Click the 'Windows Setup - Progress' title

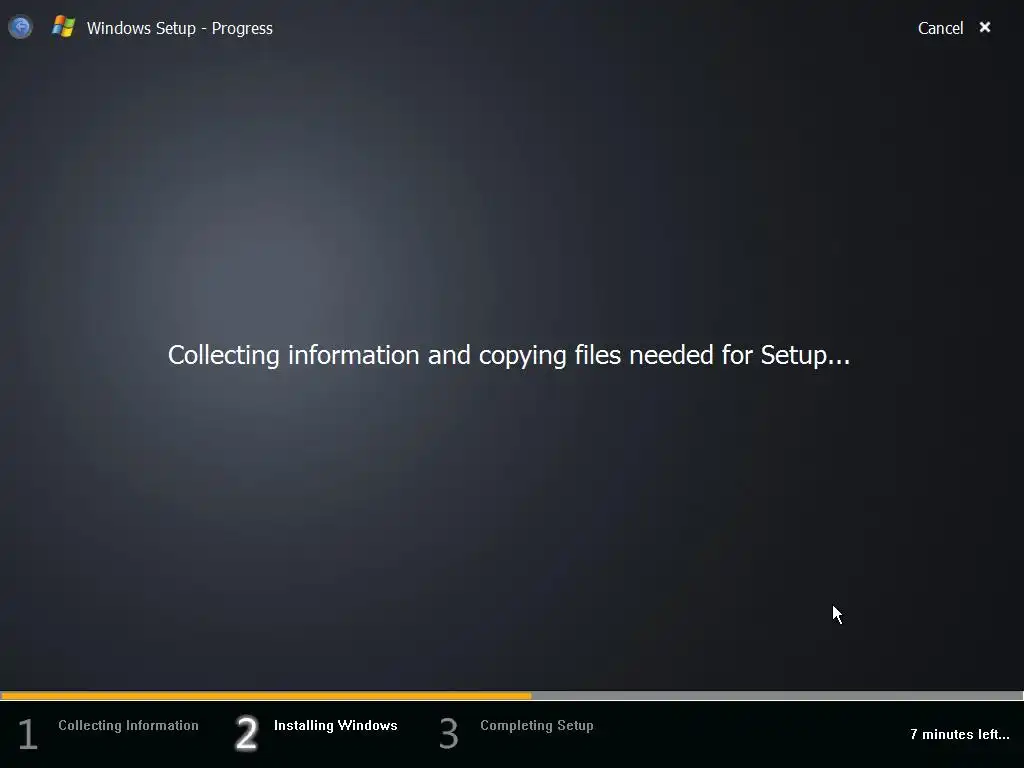tap(180, 28)
